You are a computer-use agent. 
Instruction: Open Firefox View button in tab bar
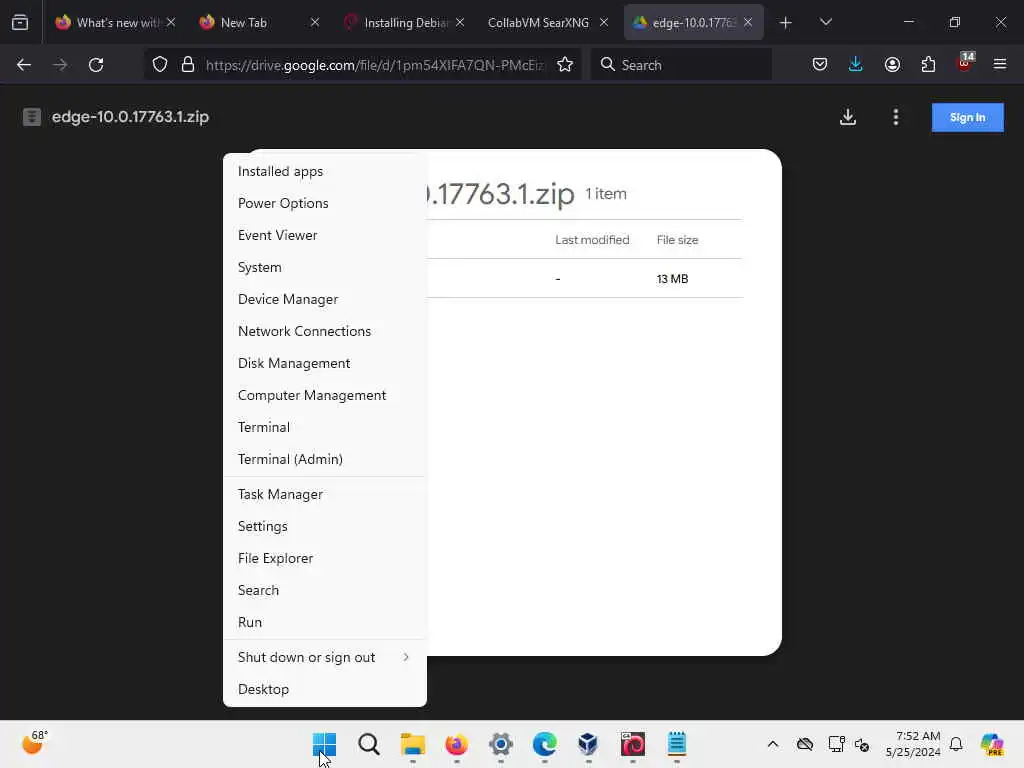tap(20, 22)
